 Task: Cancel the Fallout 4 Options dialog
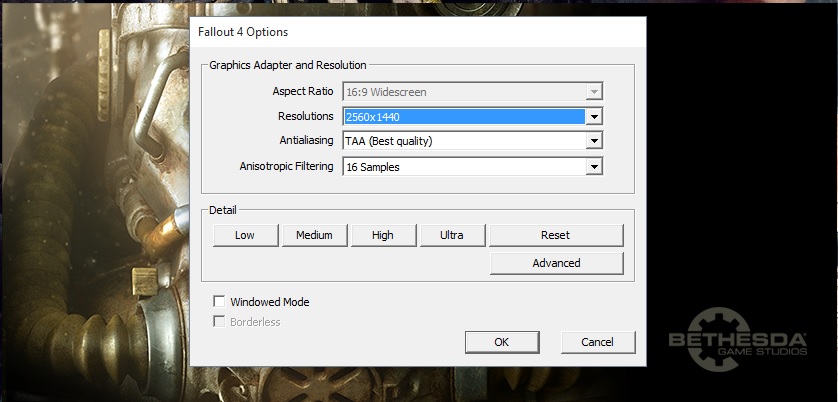pos(598,342)
